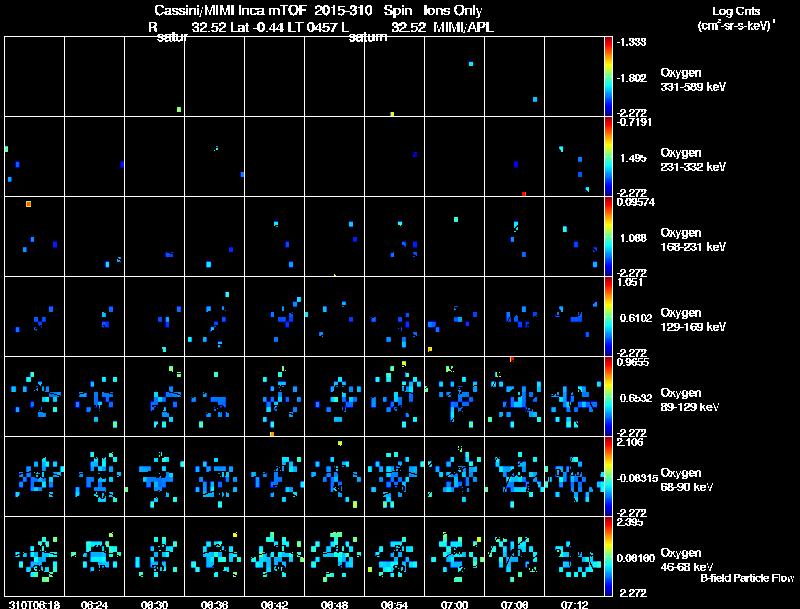The image size is (800, 609).
Task: Click the Oxygen 89-129 keV label
Action: [x=690, y=400]
